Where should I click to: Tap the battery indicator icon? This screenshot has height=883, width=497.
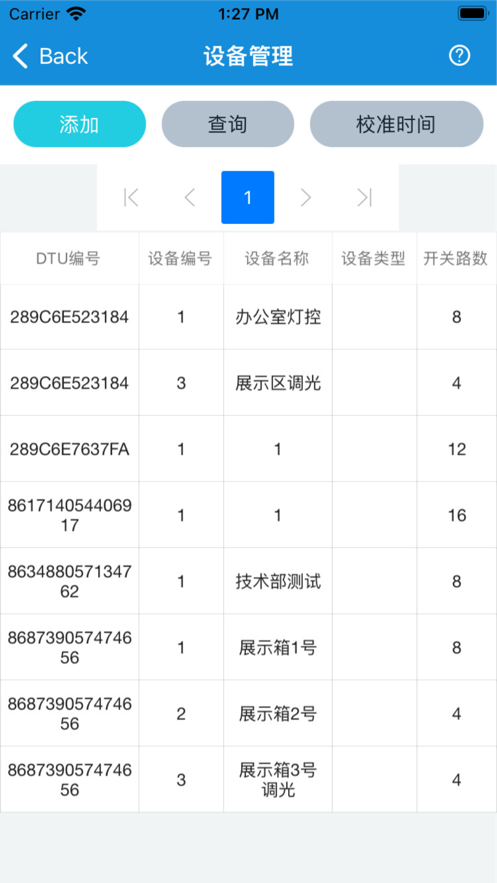click(x=473, y=14)
